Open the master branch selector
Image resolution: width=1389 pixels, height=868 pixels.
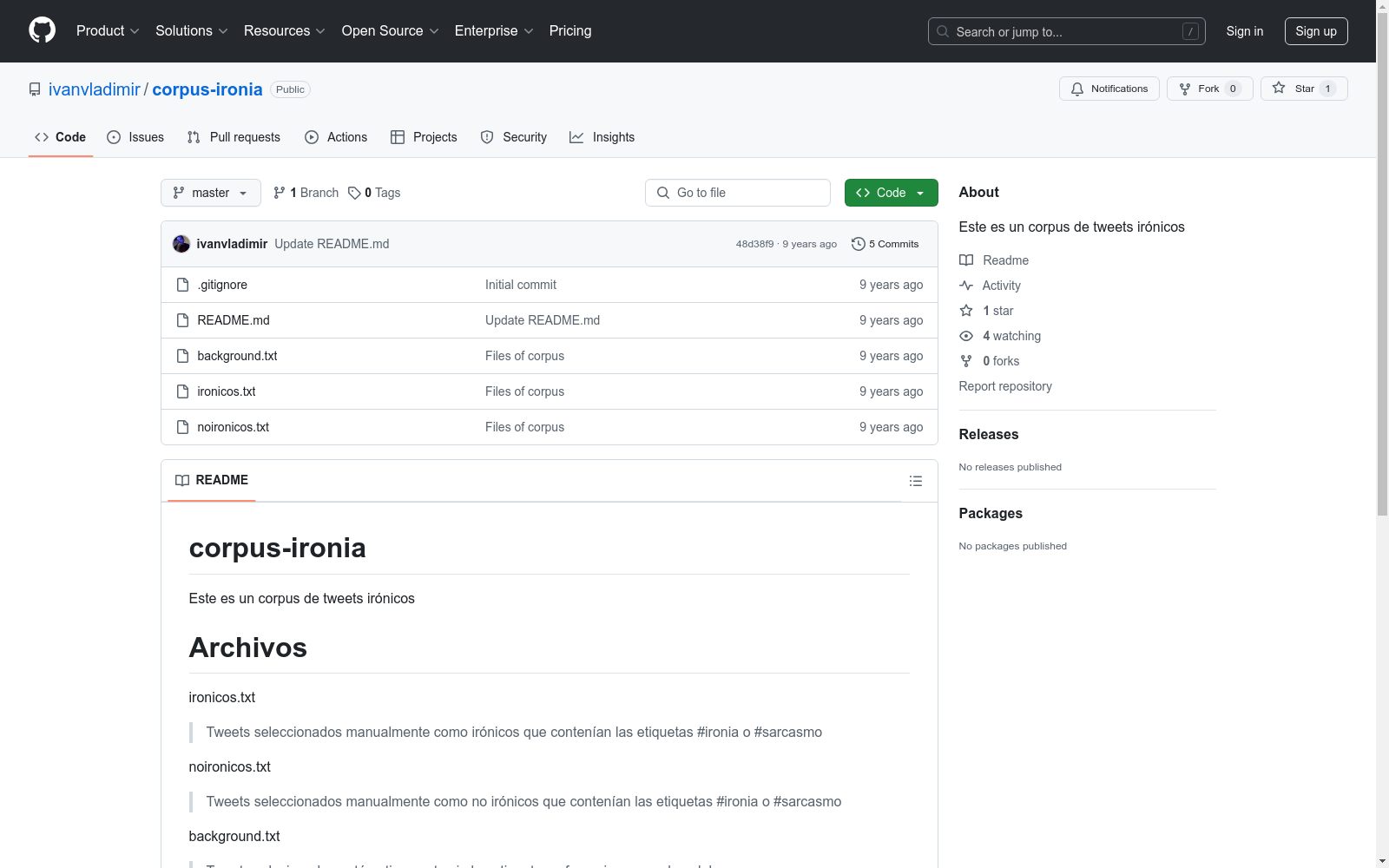pyautogui.click(x=211, y=193)
